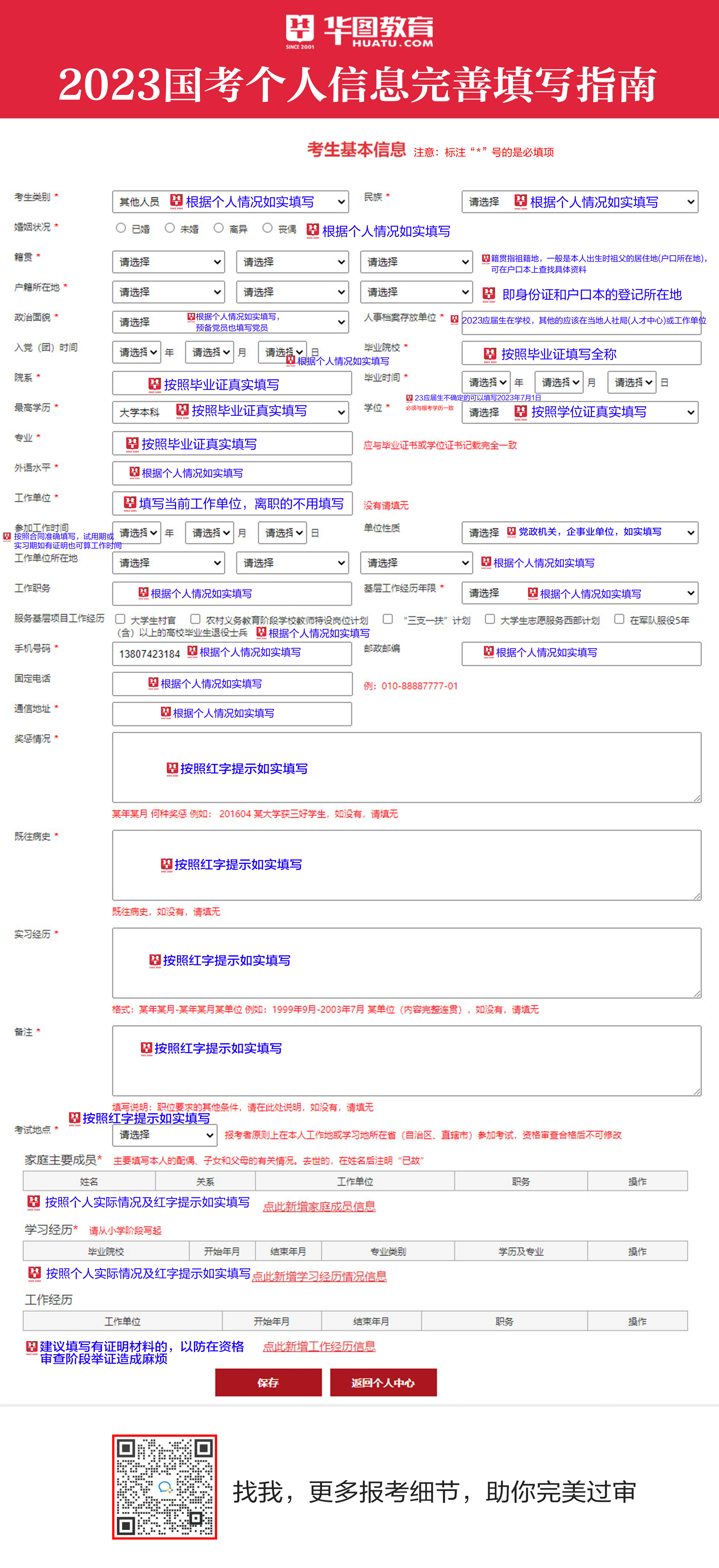Open the 入党(团)时间 month dropdown

click(209, 353)
